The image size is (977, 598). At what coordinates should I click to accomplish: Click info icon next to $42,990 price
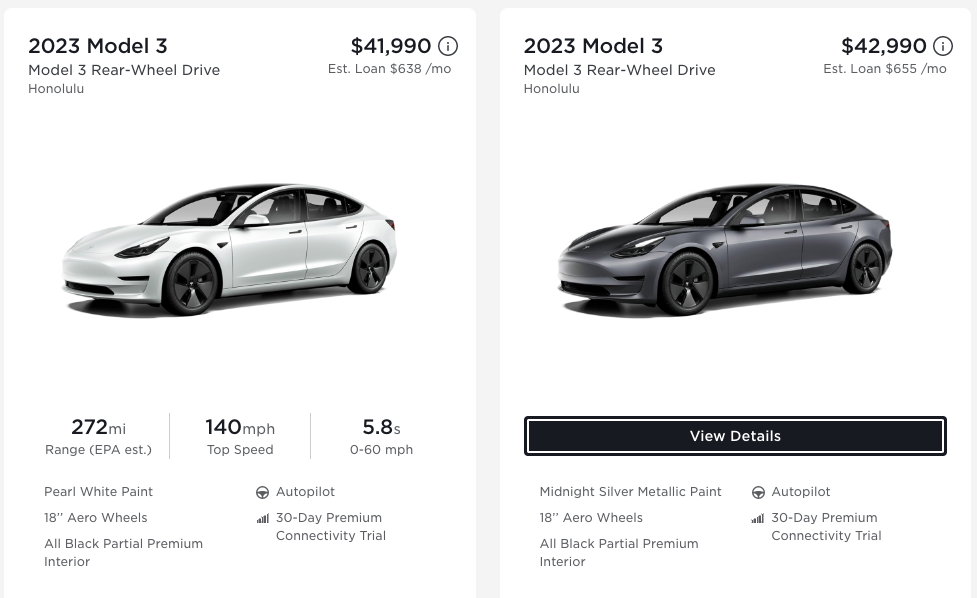(943, 46)
